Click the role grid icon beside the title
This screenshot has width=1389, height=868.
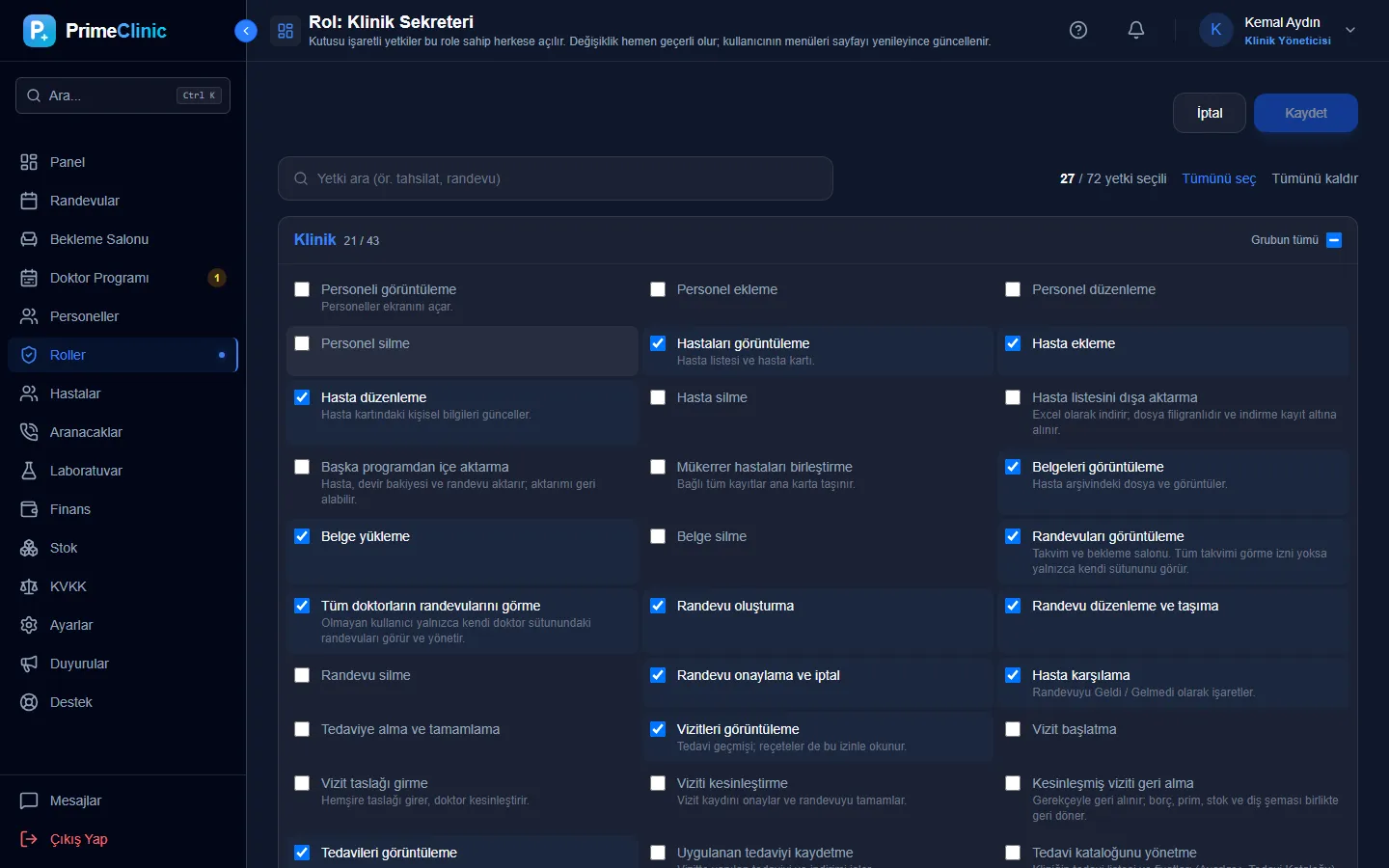click(286, 31)
